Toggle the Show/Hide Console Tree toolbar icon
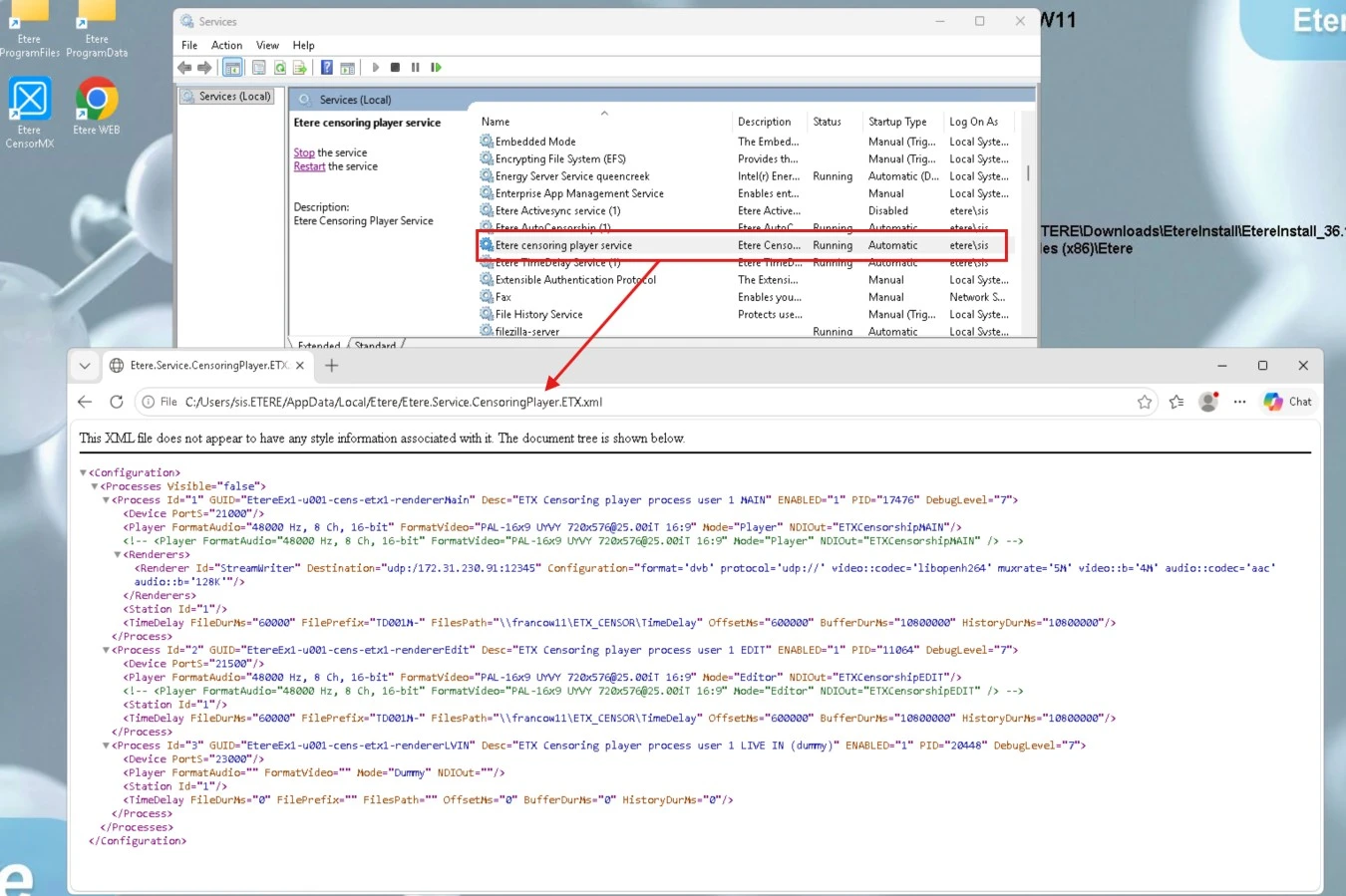The height and width of the screenshot is (896, 1346). (232, 68)
